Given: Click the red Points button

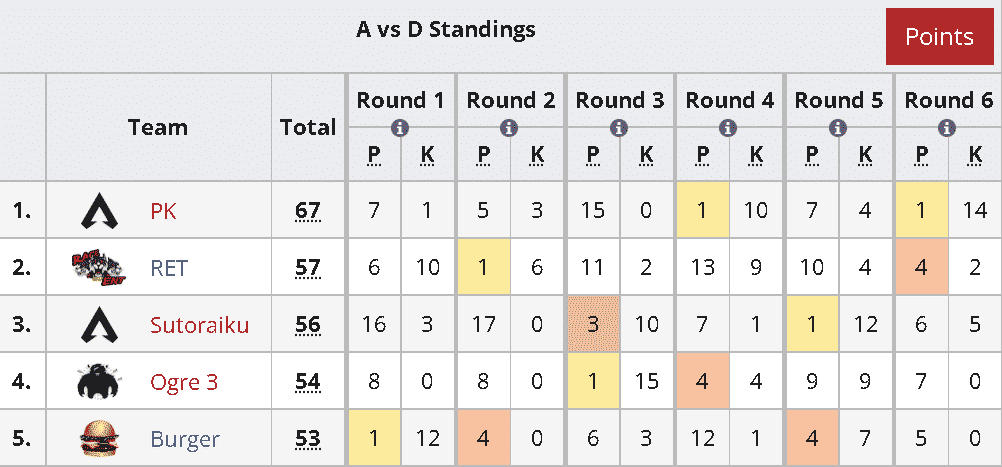Looking at the screenshot, I should [x=939, y=36].
